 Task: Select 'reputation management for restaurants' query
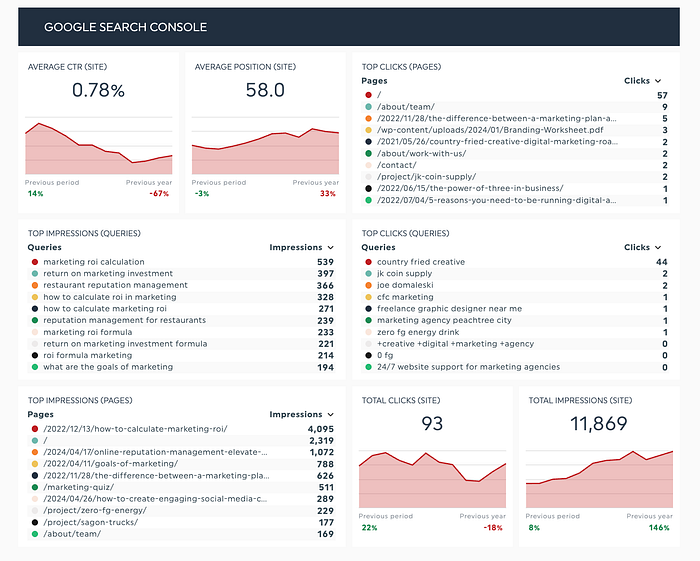pyautogui.click(x=182, y=320)
